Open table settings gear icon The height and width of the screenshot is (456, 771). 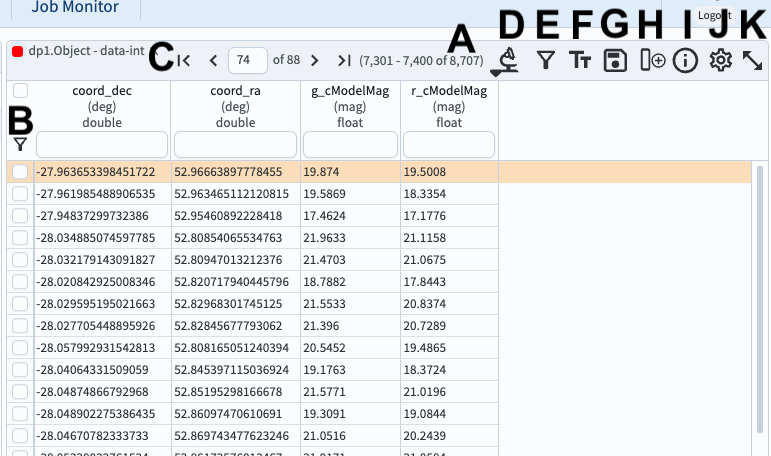[720, 61]
